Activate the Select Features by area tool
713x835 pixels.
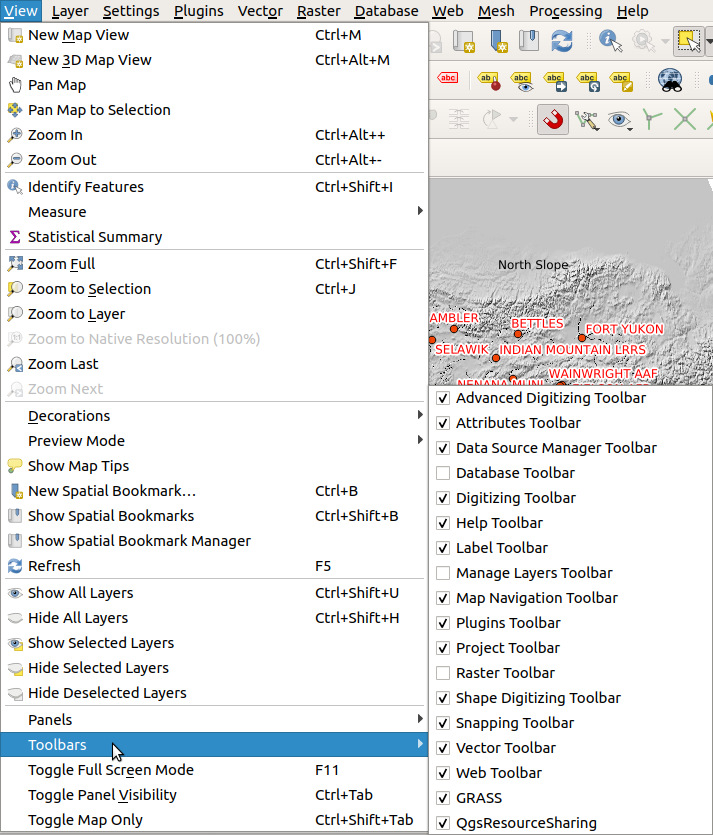coord(687,41)
